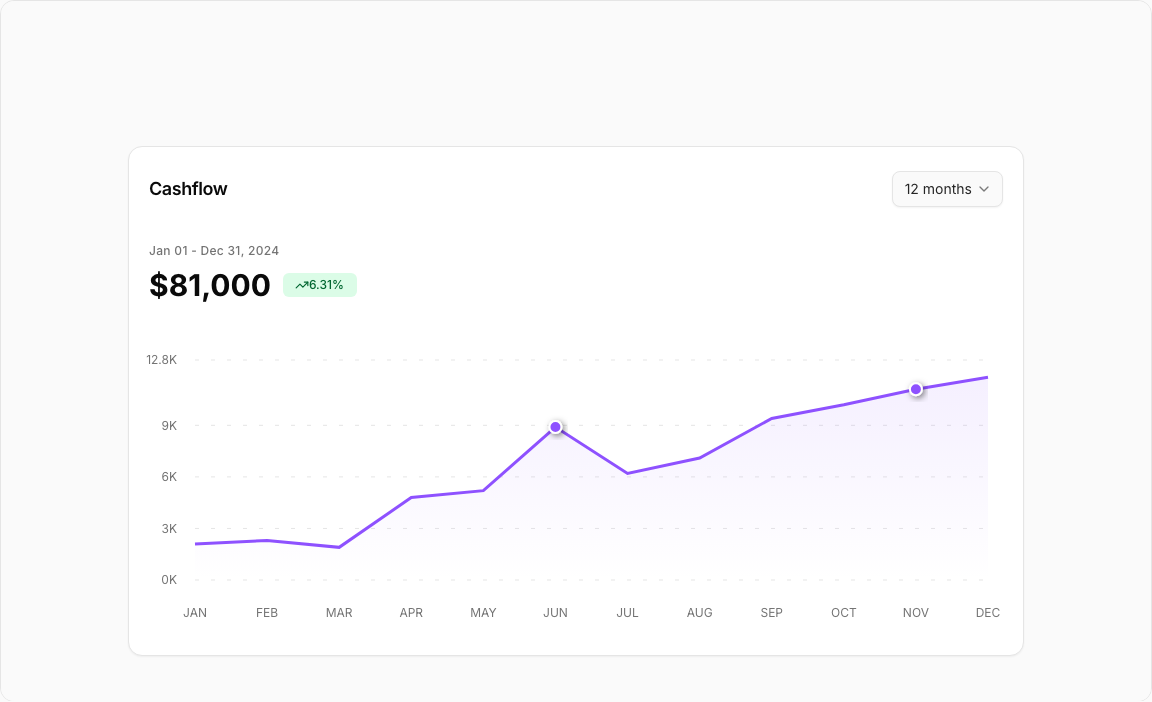
Task: Click the 6.31% growth percentage text
Action: click(326, 285)
